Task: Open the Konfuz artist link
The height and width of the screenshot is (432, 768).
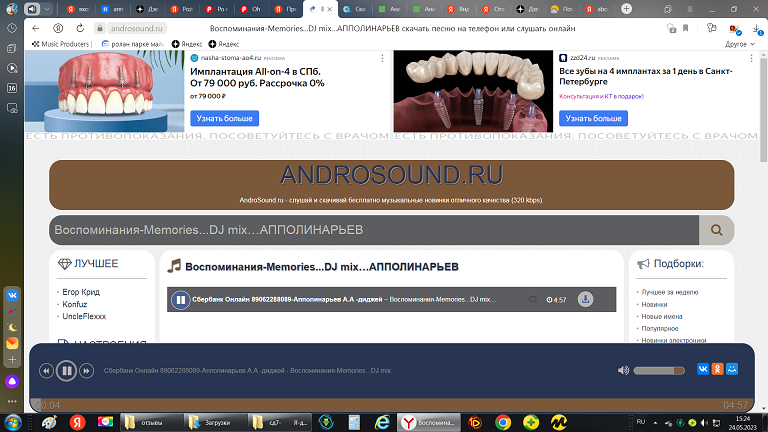Action: click(x=74, y=304)
